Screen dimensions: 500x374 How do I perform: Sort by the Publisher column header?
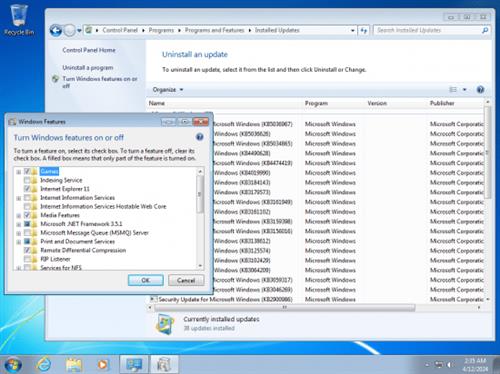pos(456,103)
